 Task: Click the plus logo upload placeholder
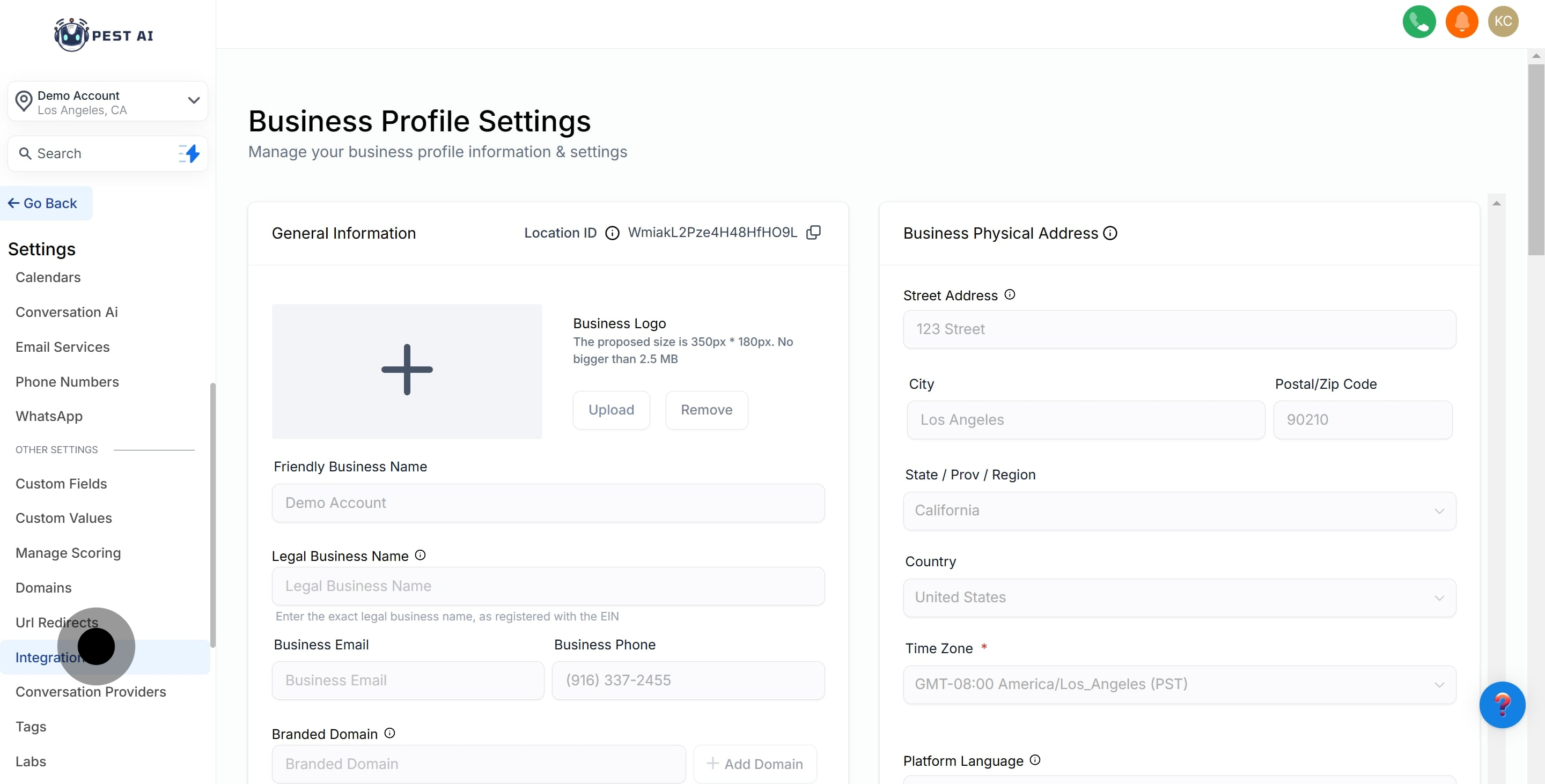point(407,371)
